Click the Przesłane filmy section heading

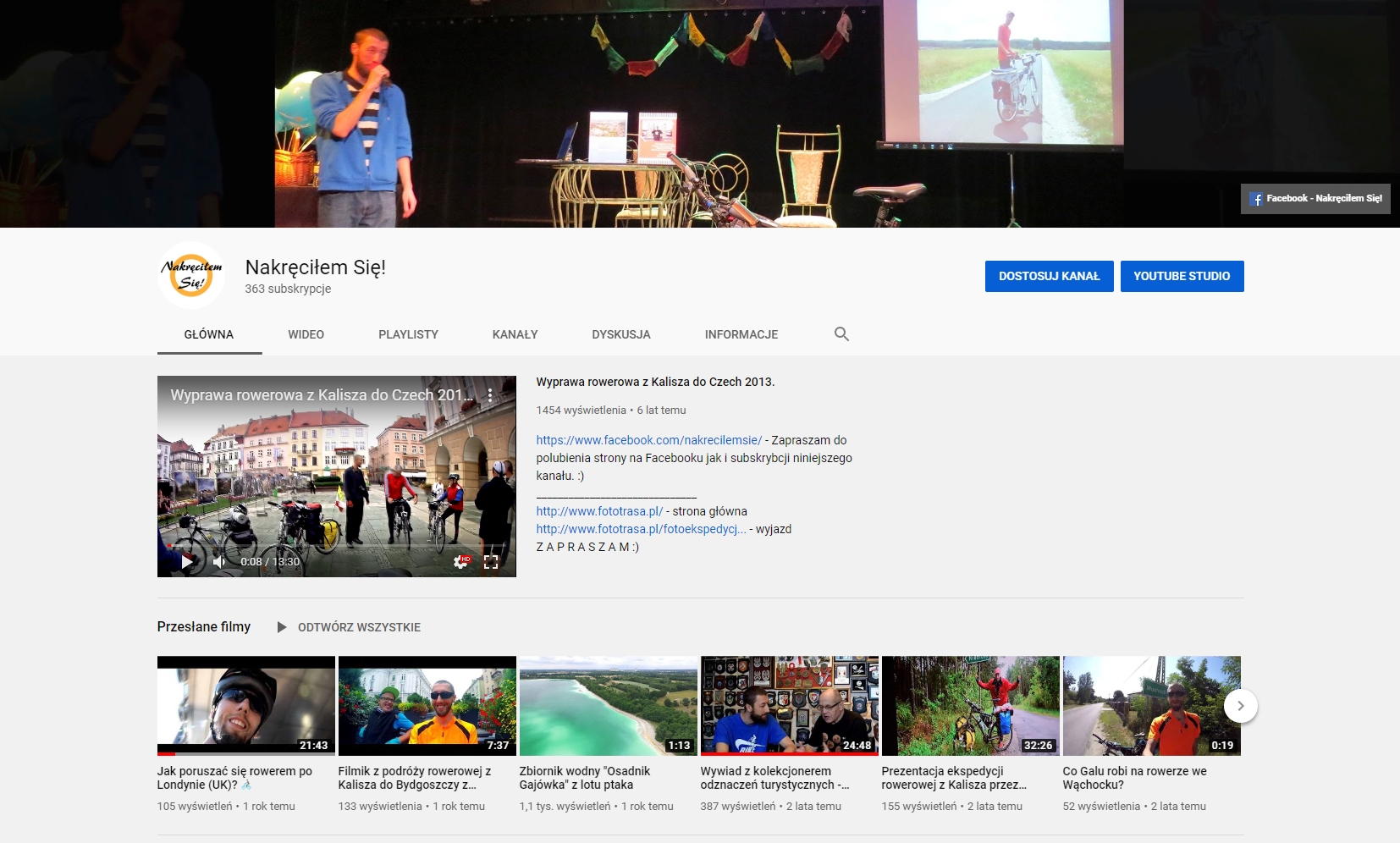[204, 627]
